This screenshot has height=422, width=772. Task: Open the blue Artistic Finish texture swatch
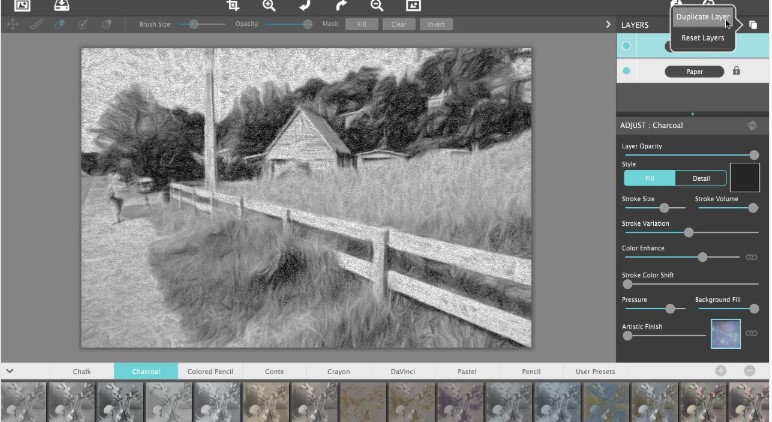click(x=726, y=334)
